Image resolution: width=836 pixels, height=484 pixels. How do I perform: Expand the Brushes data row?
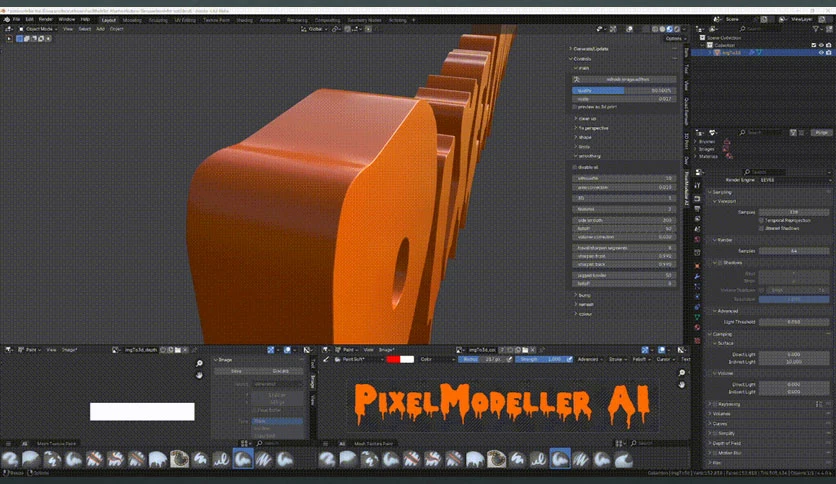tap(695, 142)
